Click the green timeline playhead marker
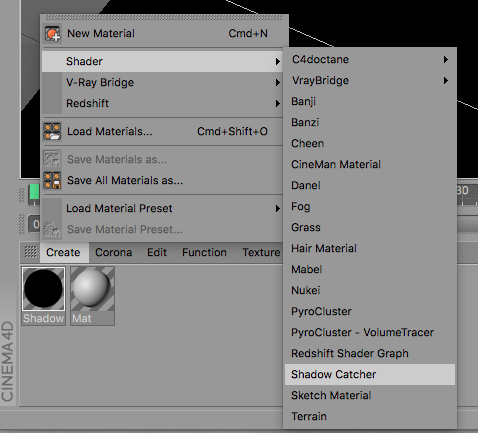This screenshot has height=433, width=478. (x=34, y=193)
